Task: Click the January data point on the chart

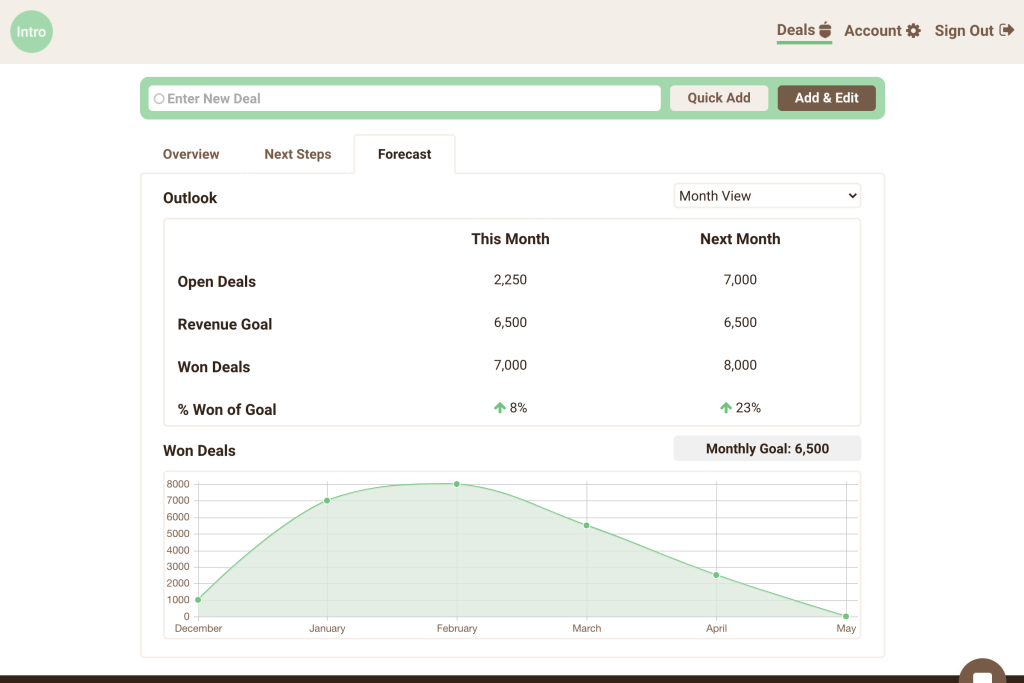Action: [x=327, y=501]
